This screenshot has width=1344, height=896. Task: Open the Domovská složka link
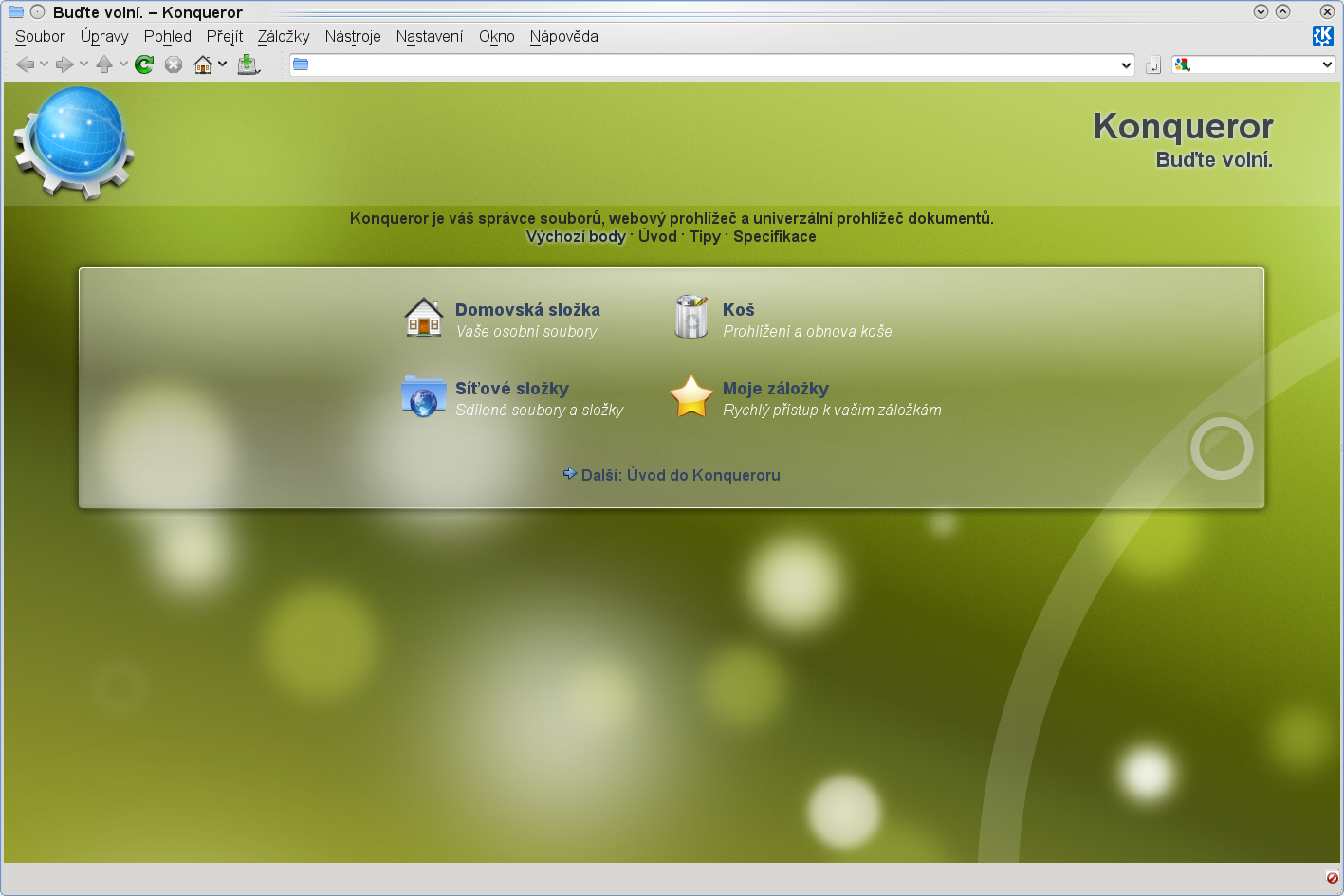(x=527, y=310)
